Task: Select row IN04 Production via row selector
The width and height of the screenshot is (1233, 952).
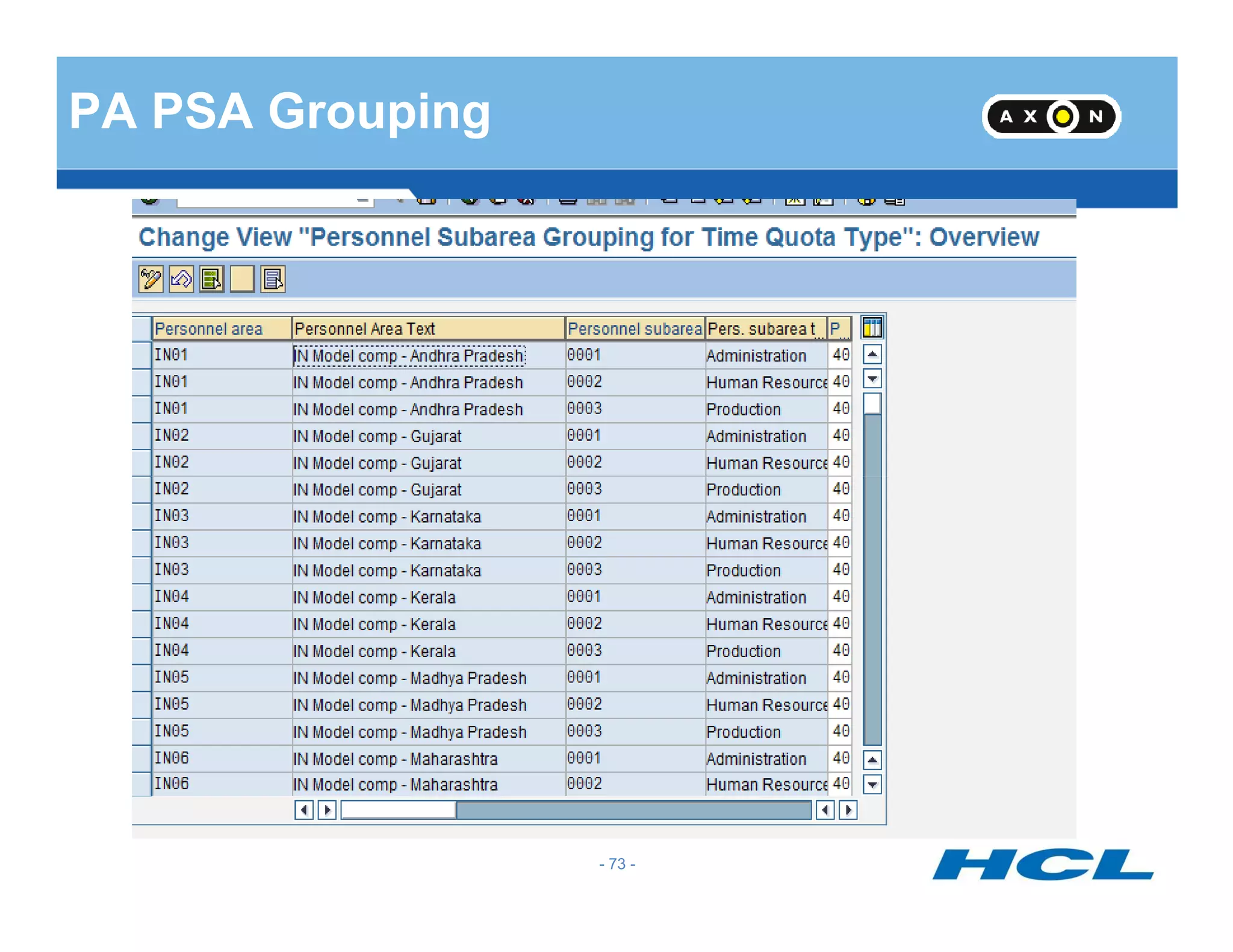Action: [x=141, y=651]
